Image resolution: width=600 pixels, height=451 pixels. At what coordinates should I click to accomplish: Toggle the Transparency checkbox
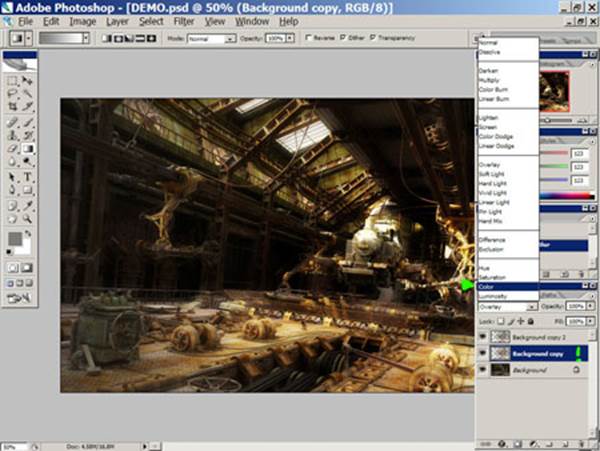point(373,37)
